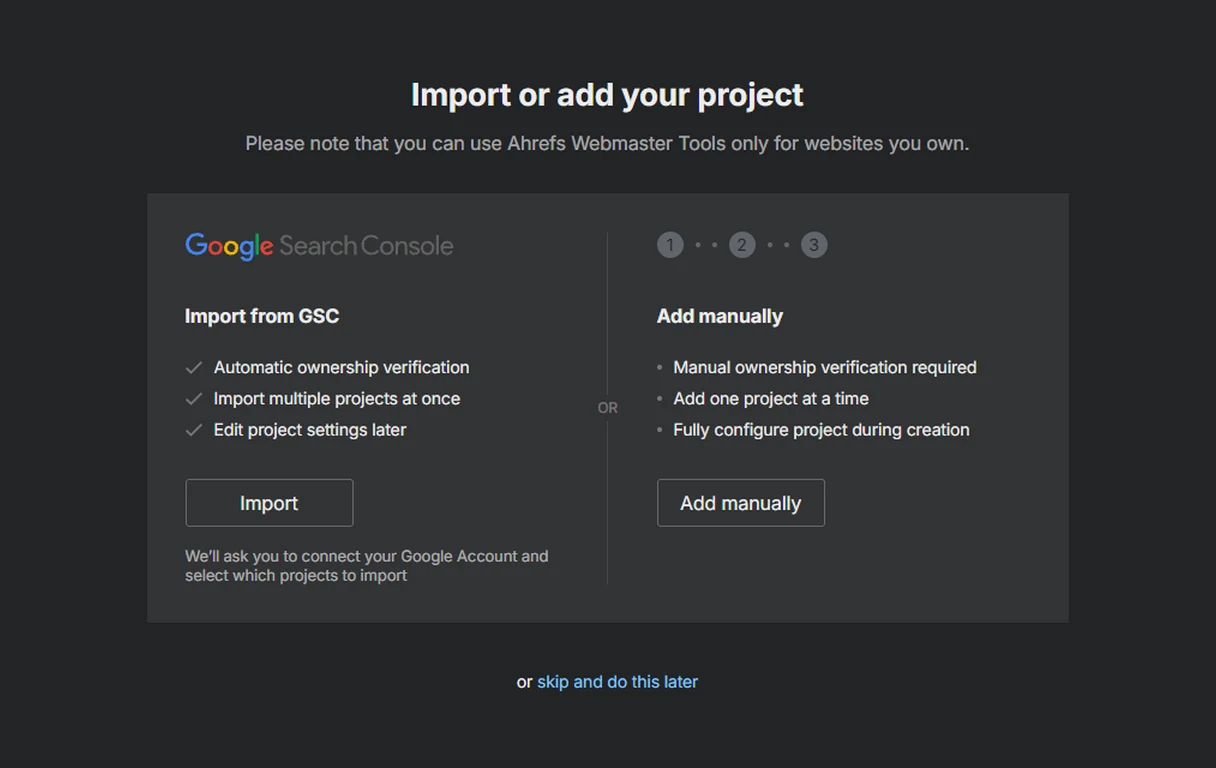This screenshot has height=768, width=1216.
Task: Click checkmark beside Edit project settings later
Action: coord(194,430)
